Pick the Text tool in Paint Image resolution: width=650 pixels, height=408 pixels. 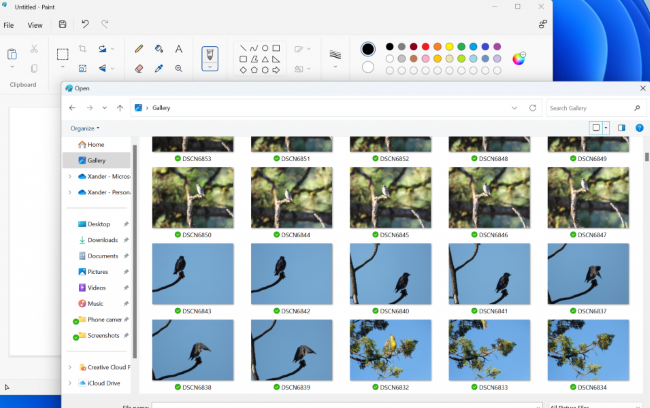[x=178, y=48]
